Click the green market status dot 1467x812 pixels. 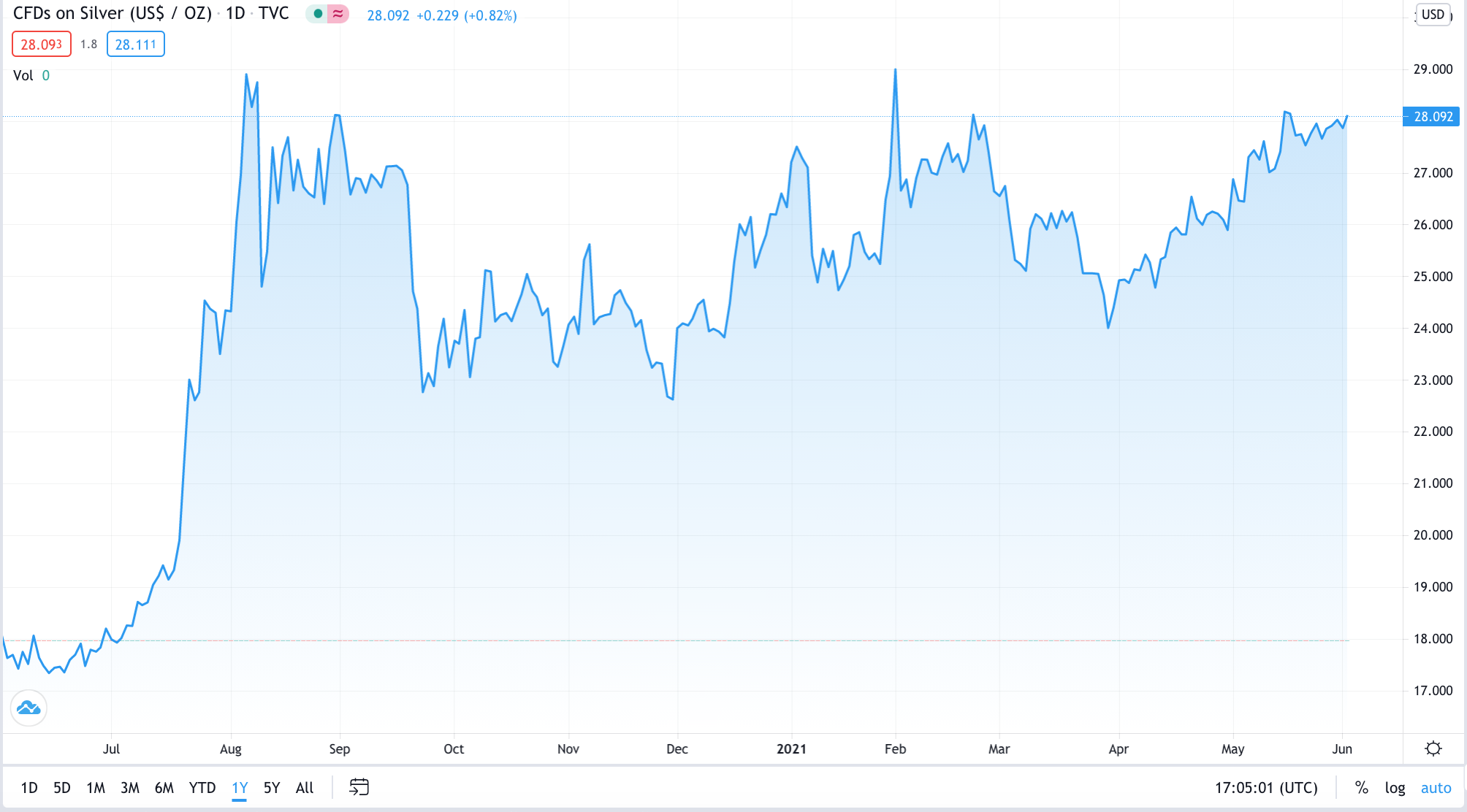pos(318,14)
